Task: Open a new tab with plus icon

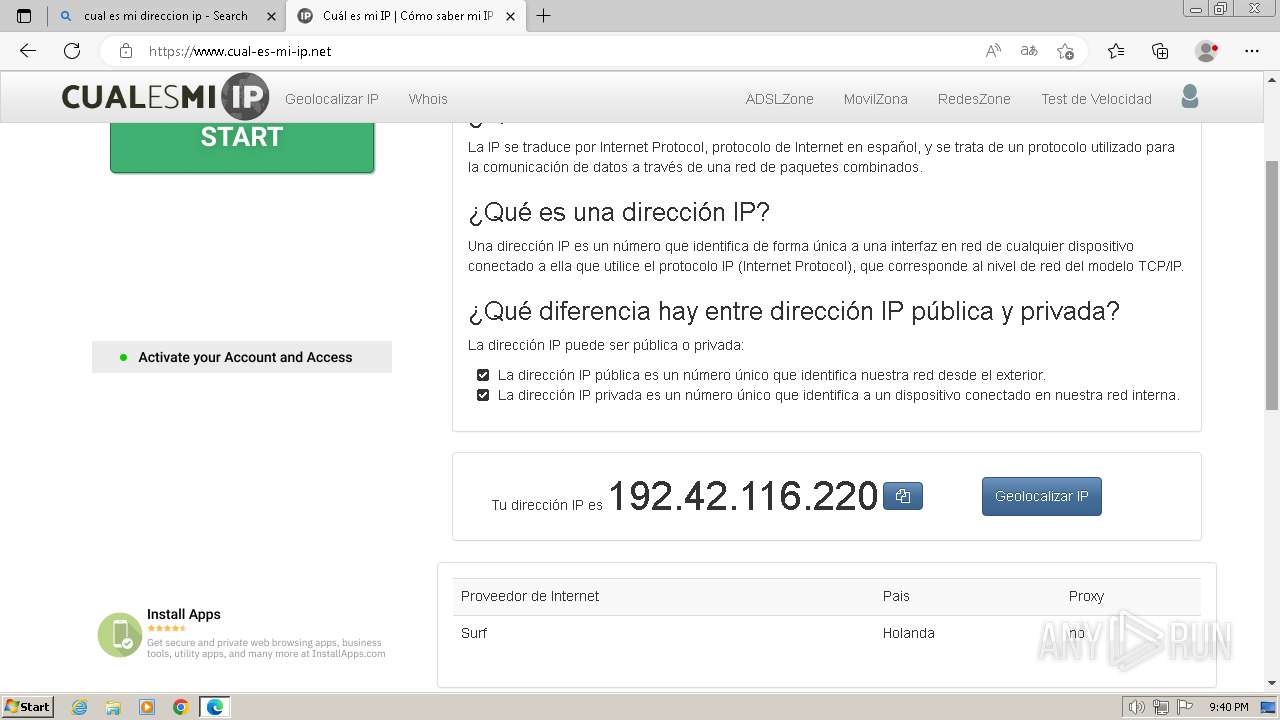Action: point(543,16)
